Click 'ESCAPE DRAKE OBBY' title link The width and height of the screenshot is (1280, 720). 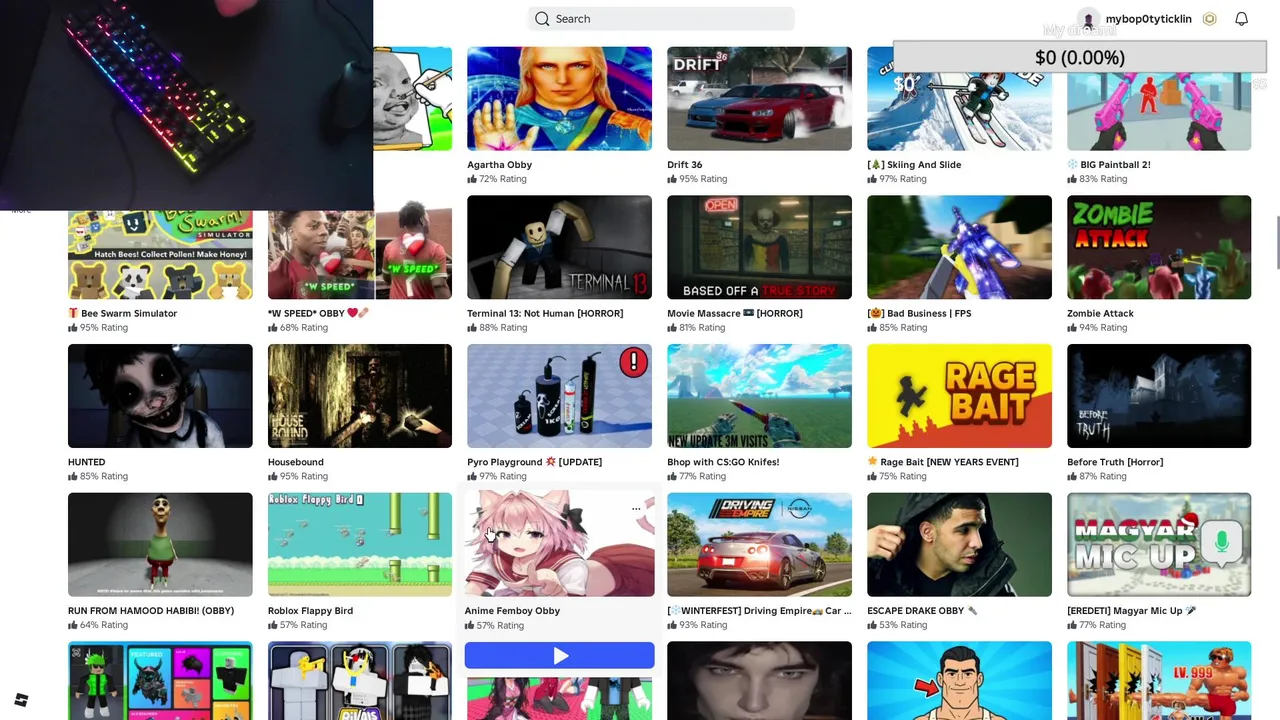click(x=922, y=611)
